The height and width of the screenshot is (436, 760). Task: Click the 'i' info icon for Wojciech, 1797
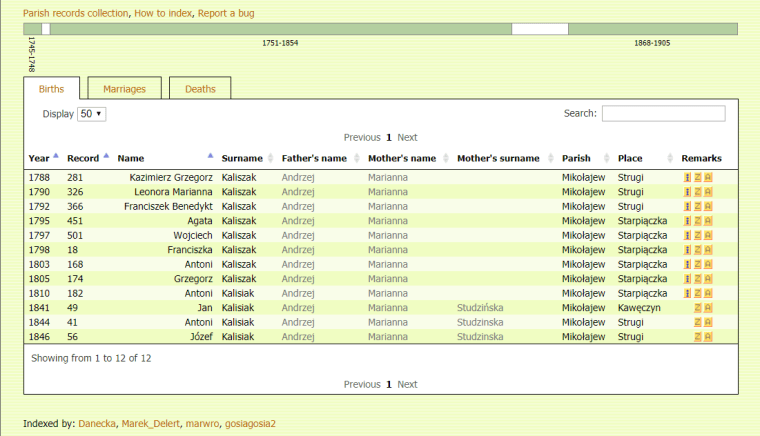pos(687,236)
